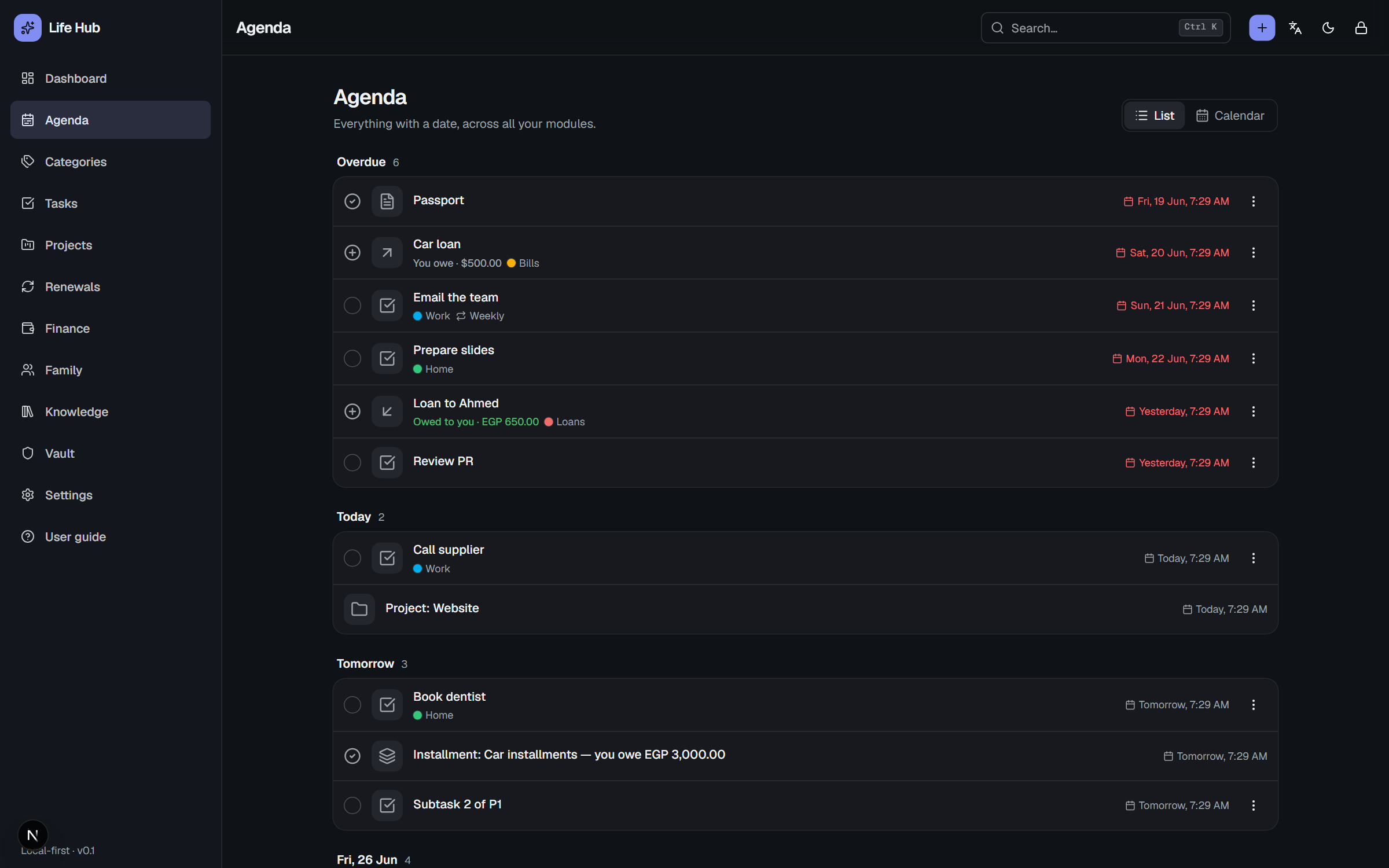
Task: Open the Vault
Action: pos(111,453)
